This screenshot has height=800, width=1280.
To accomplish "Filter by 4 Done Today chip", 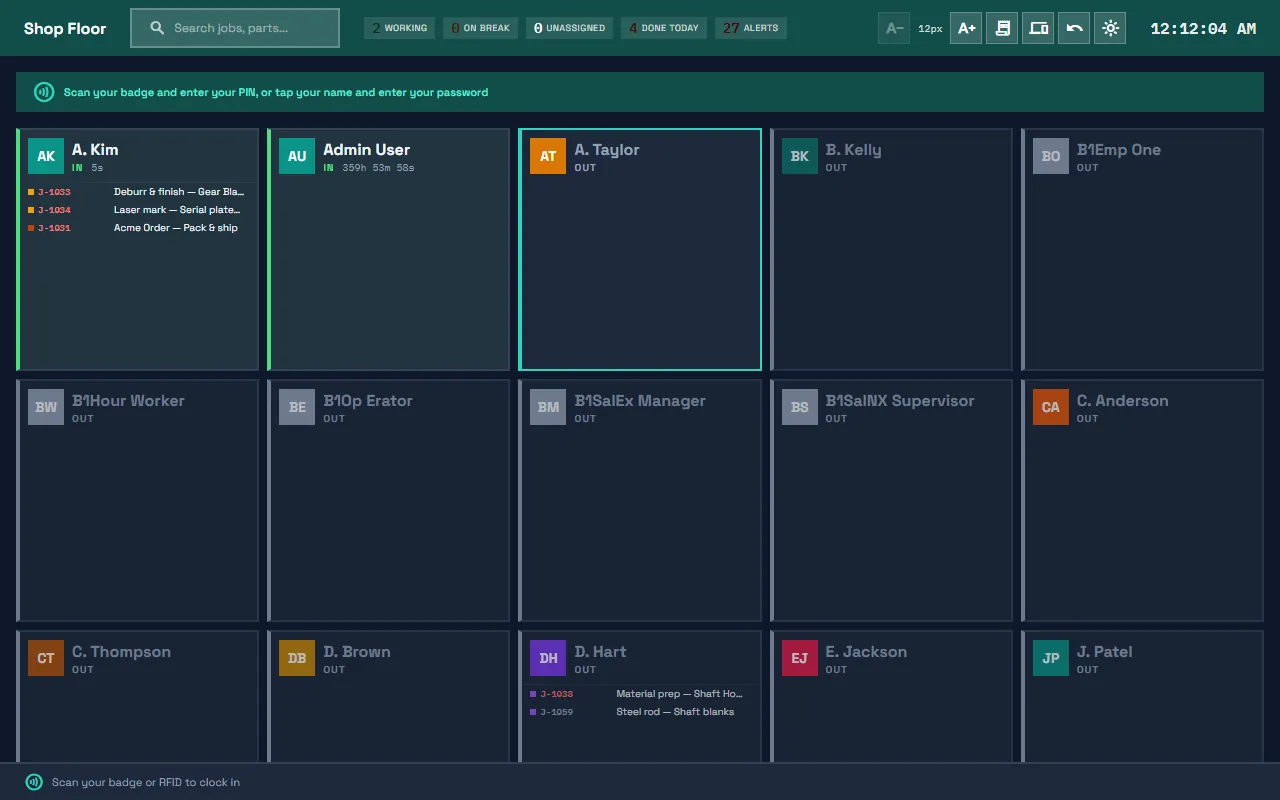I will point(664,28).
